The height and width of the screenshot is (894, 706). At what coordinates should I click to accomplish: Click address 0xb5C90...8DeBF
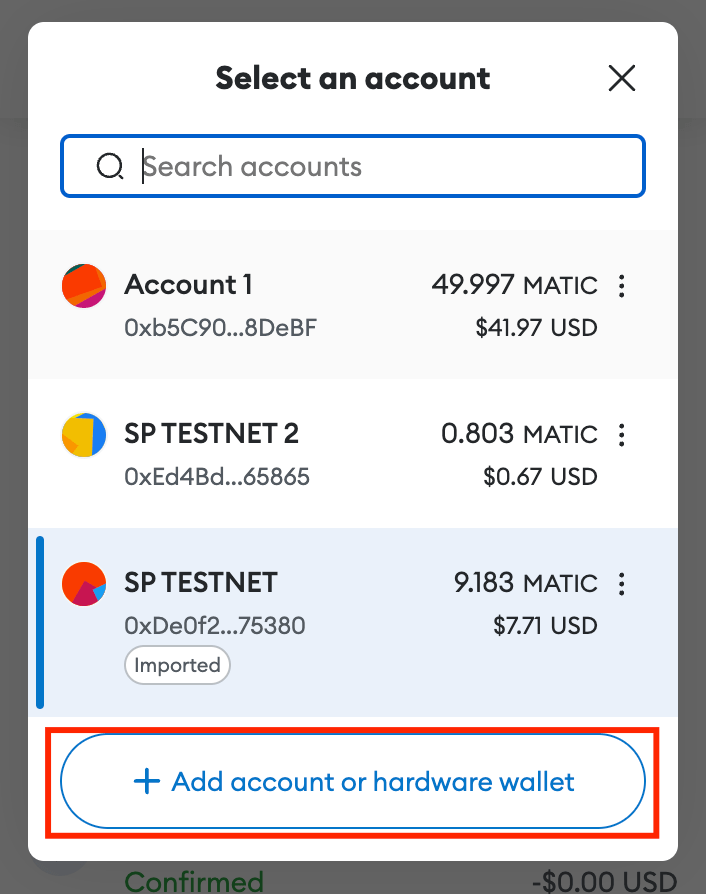coord(221,327)
